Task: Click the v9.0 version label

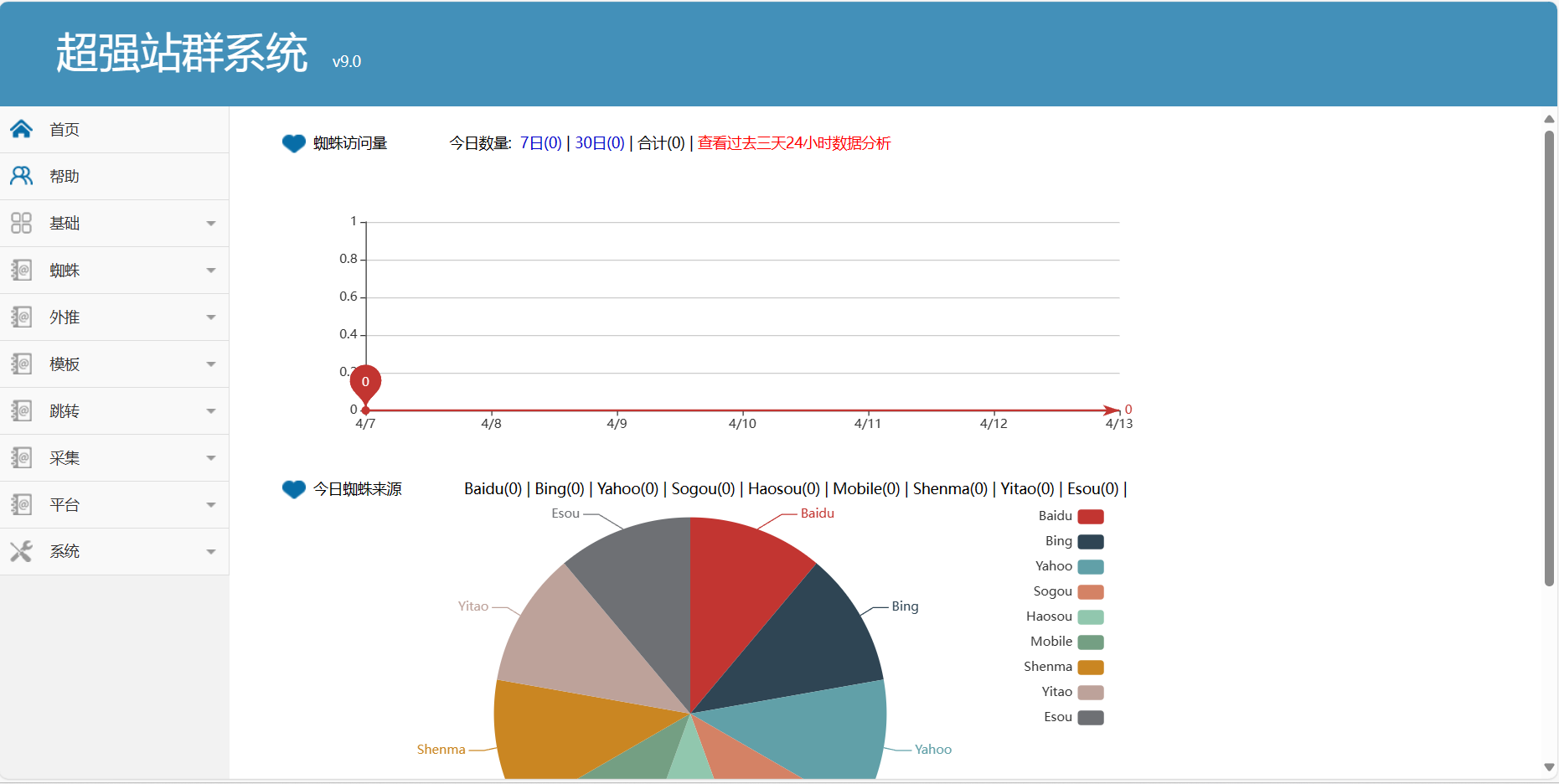Action: (347, 62)
